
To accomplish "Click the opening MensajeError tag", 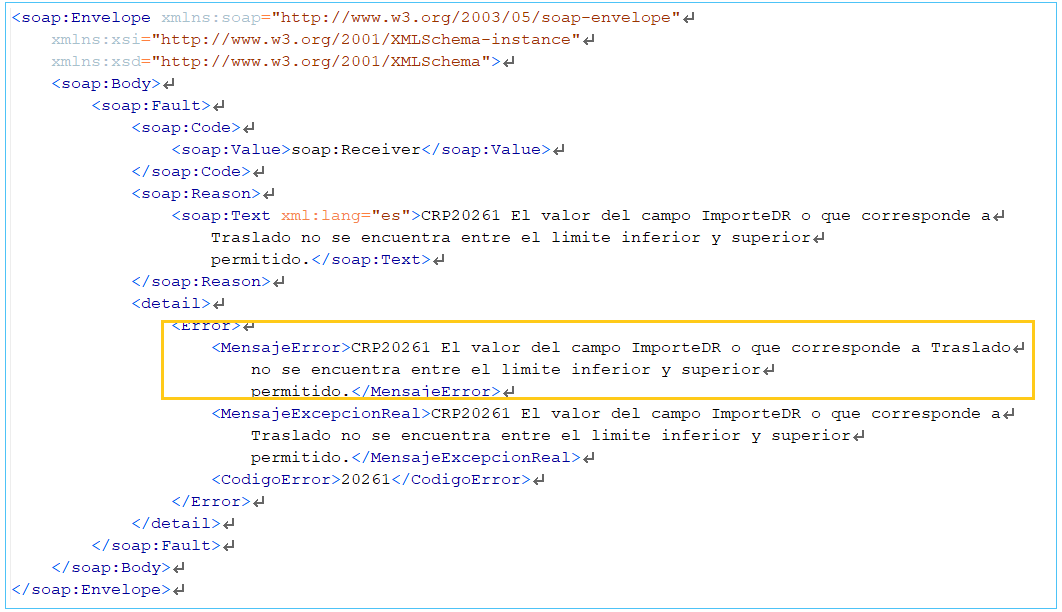I will 280,348.
